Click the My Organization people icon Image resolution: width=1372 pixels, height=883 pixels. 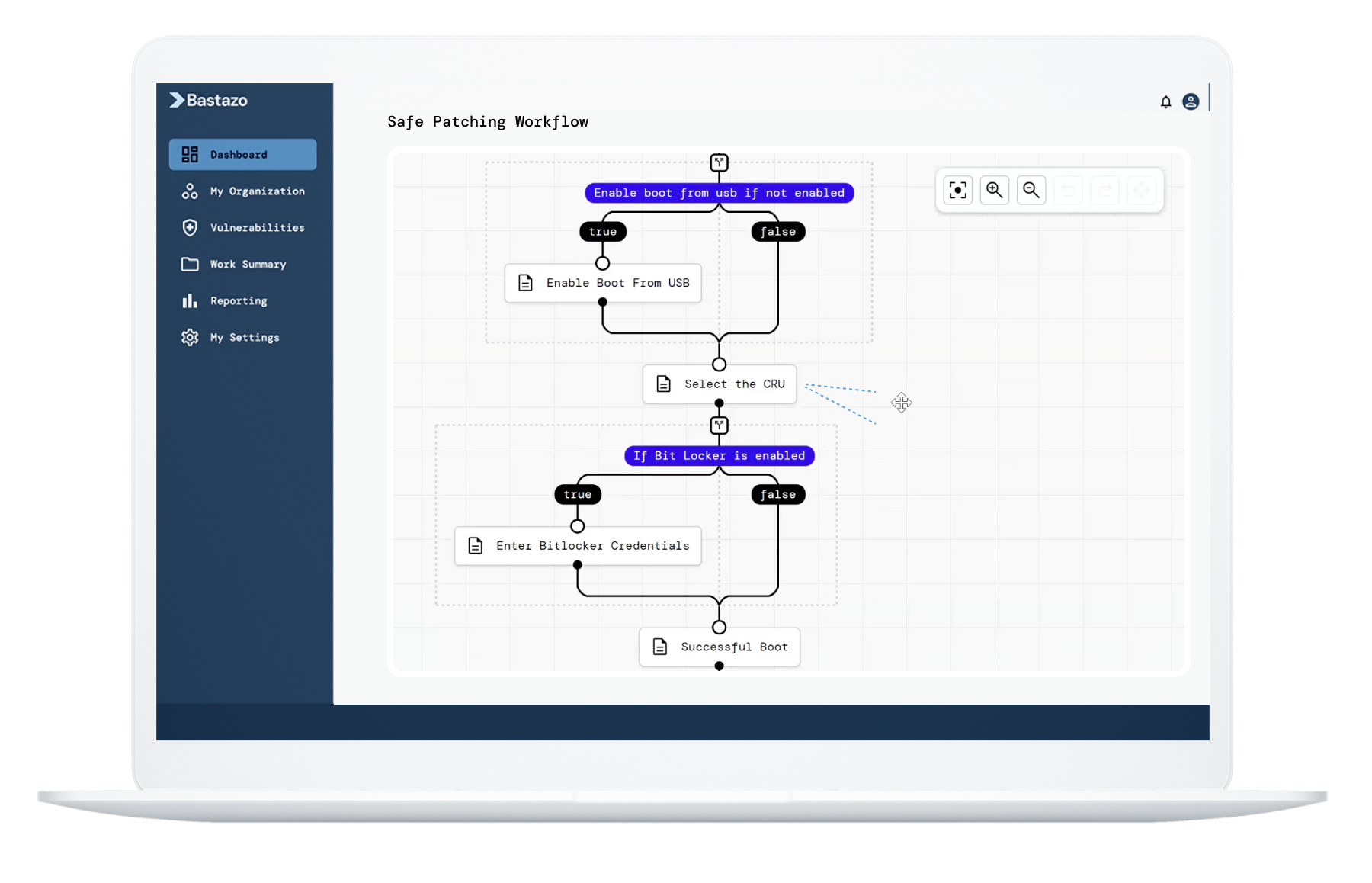190,191
